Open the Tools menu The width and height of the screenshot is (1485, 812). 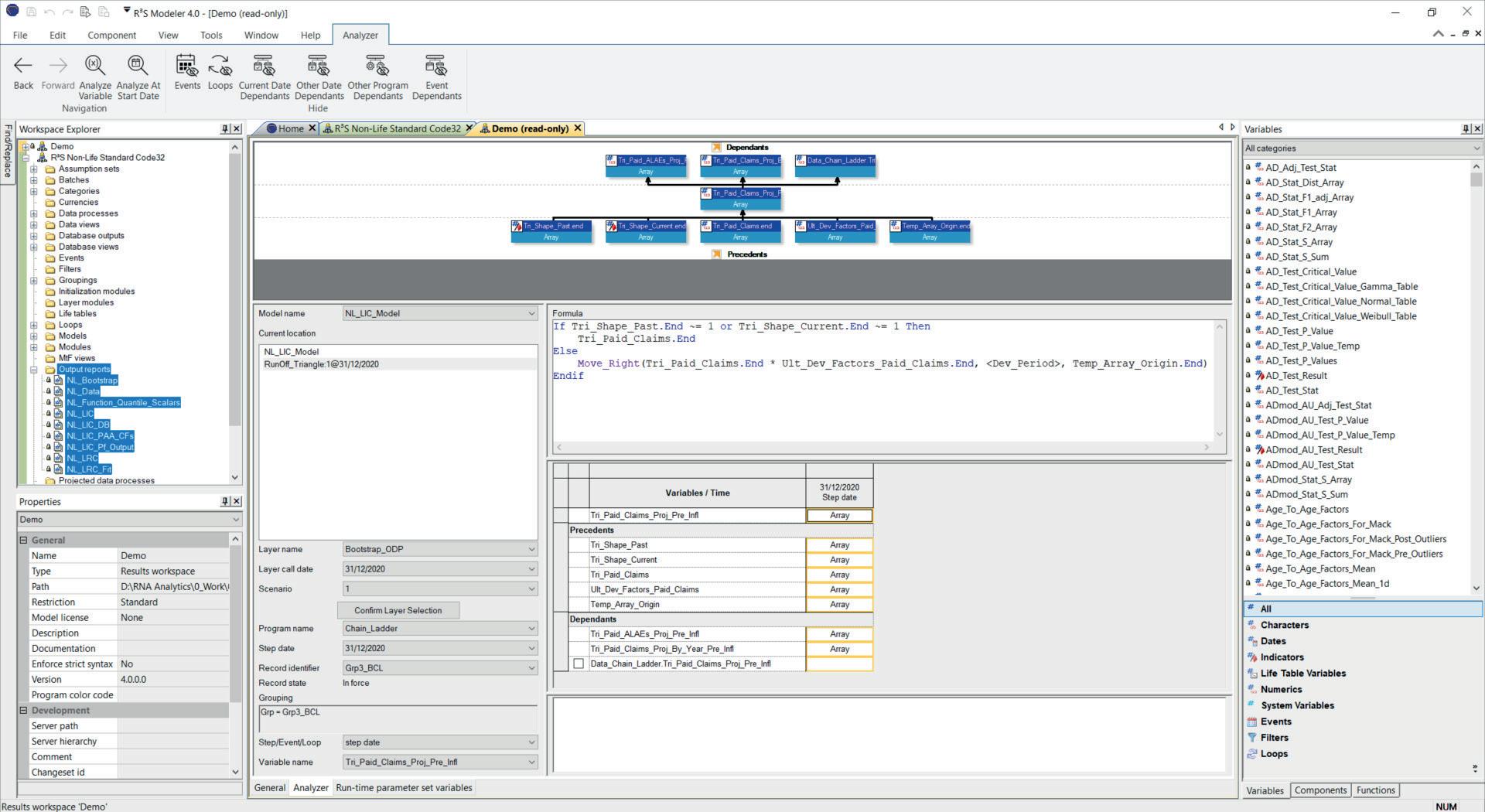tap(211, 35)
